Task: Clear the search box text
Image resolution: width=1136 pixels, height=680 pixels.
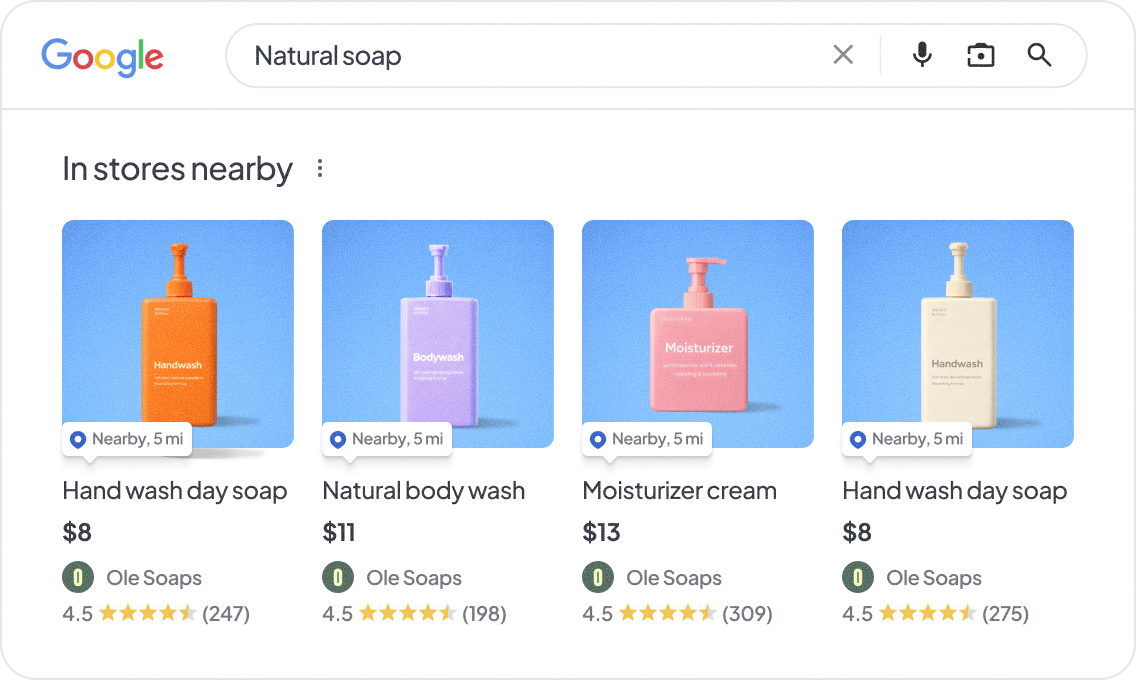Action: (843, 55)
